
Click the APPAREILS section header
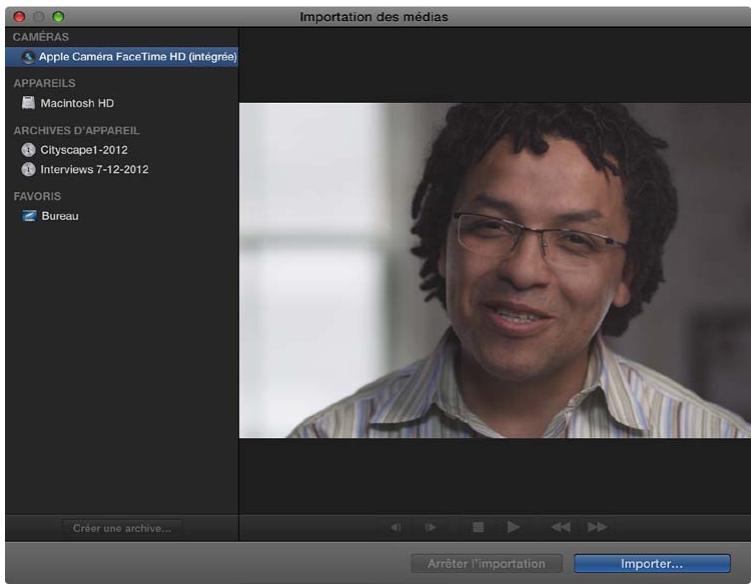click(45, 83)
